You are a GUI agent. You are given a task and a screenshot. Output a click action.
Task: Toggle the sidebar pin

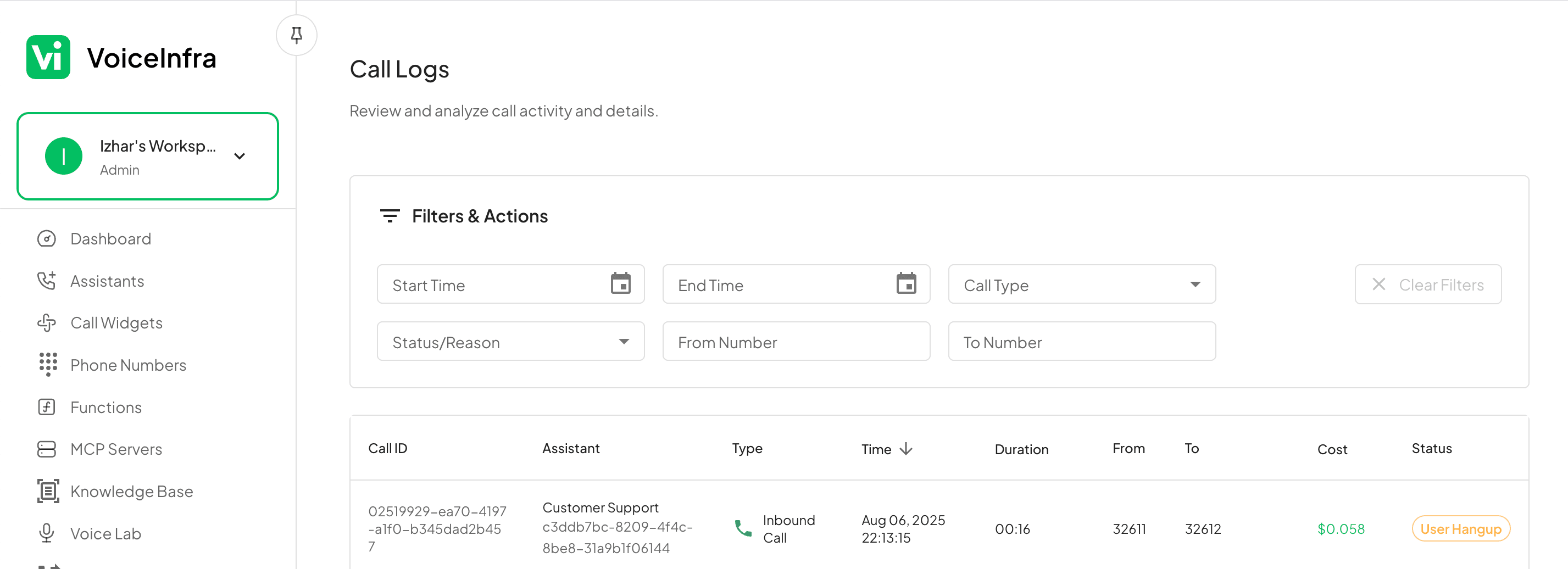pos(297,35)
